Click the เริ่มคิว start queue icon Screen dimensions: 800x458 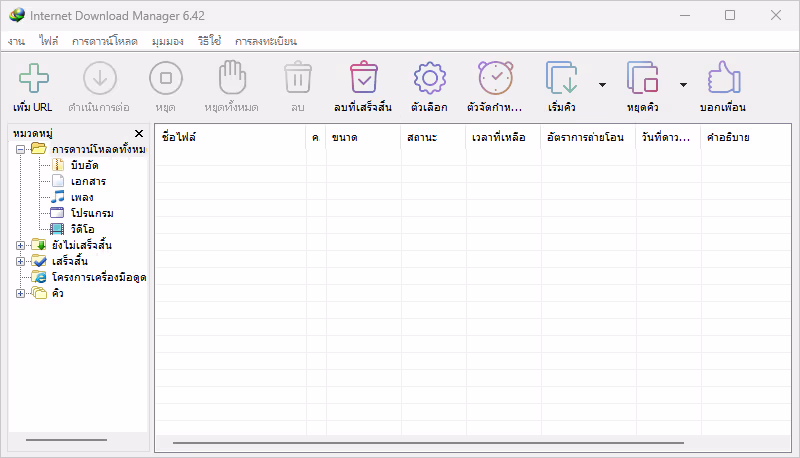563,79
